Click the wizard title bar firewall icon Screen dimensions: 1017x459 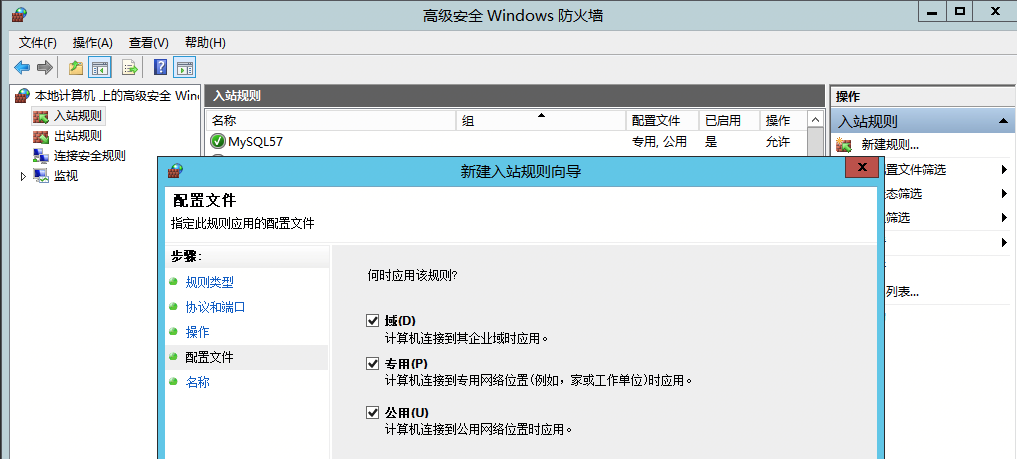coord(176,171)
